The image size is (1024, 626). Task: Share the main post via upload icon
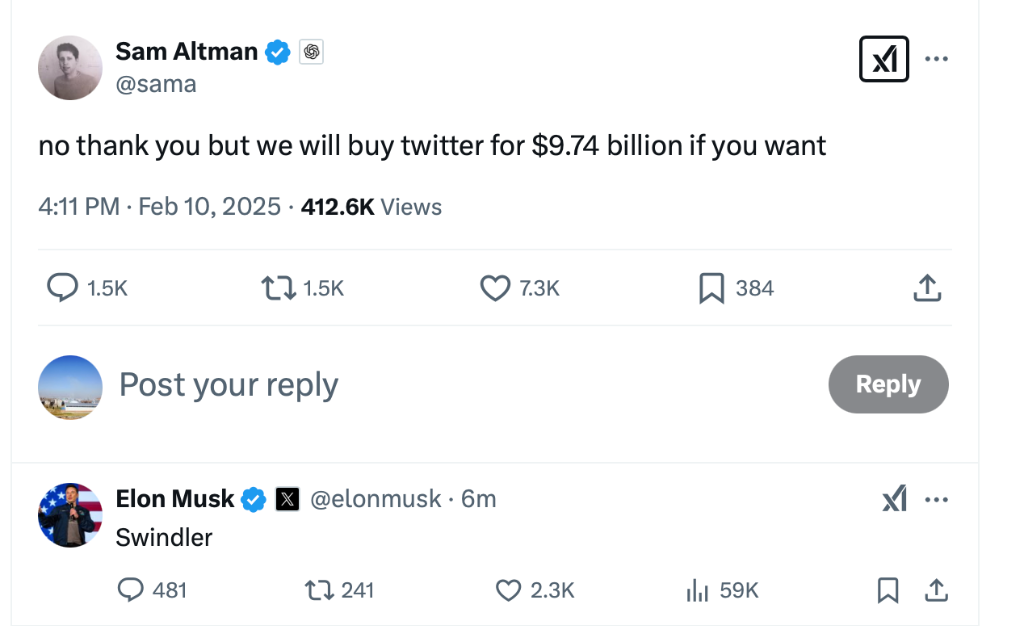[927, 288]
